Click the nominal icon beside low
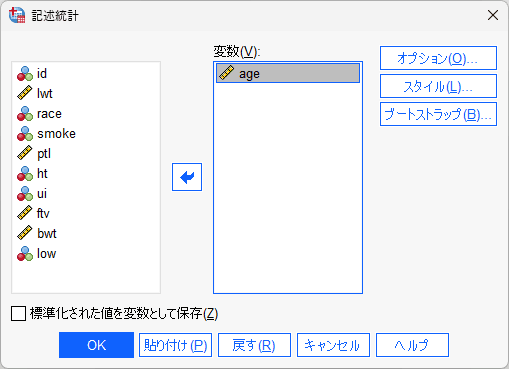 [25, 254]
